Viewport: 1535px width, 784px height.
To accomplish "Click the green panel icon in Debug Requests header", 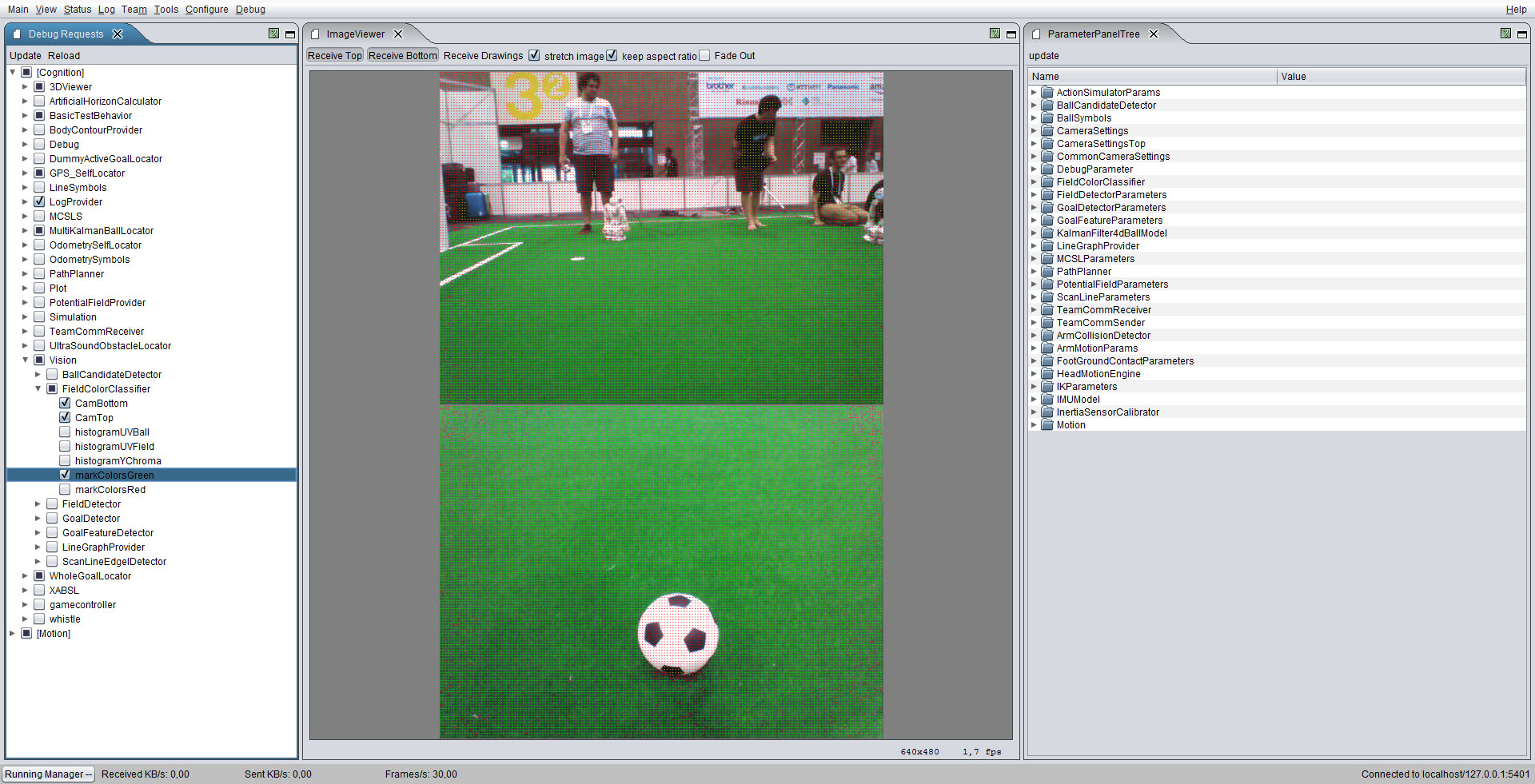I will coord(274,34).
